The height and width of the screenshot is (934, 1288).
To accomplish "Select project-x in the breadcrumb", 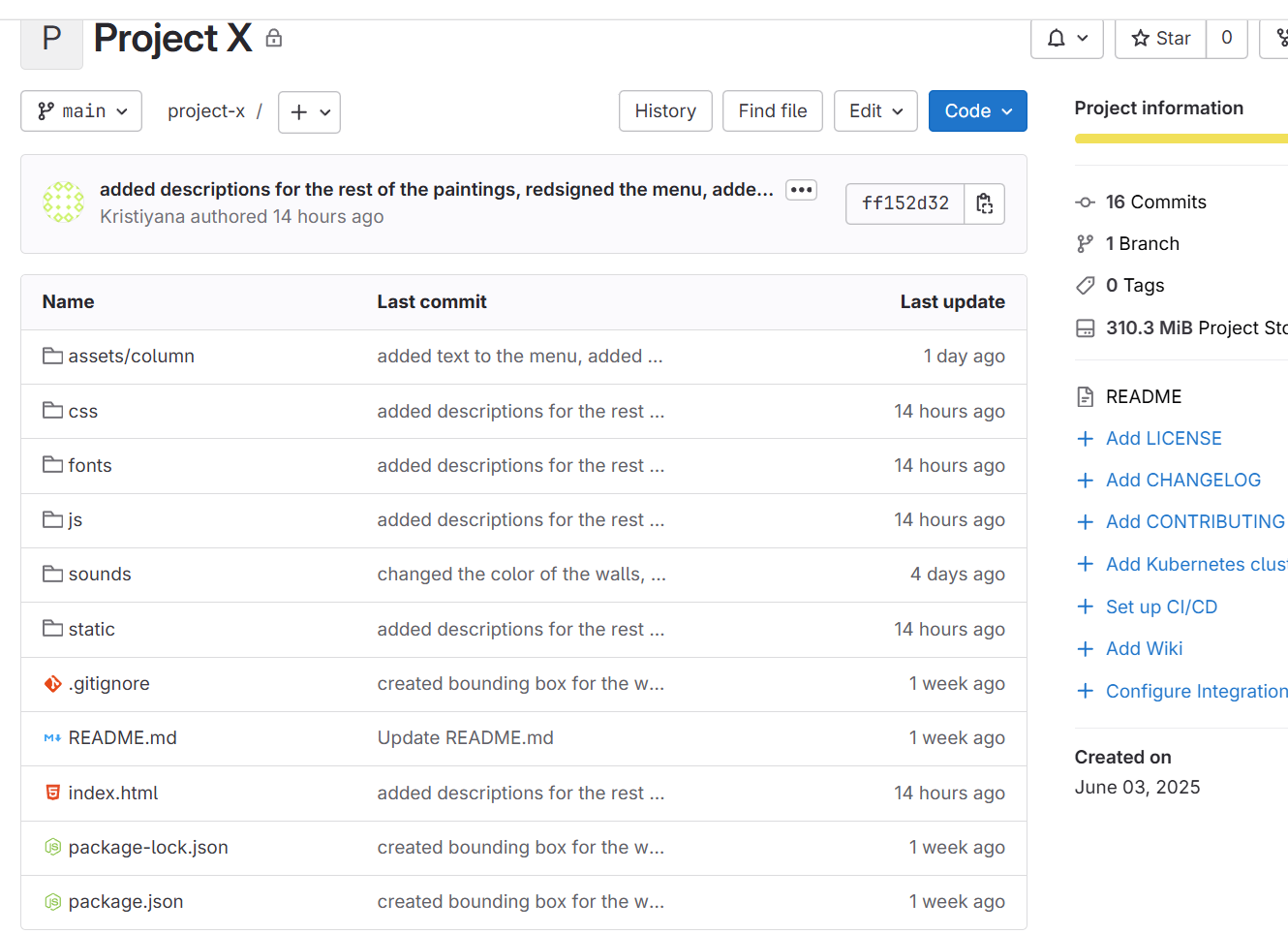I will coord(206,110).
